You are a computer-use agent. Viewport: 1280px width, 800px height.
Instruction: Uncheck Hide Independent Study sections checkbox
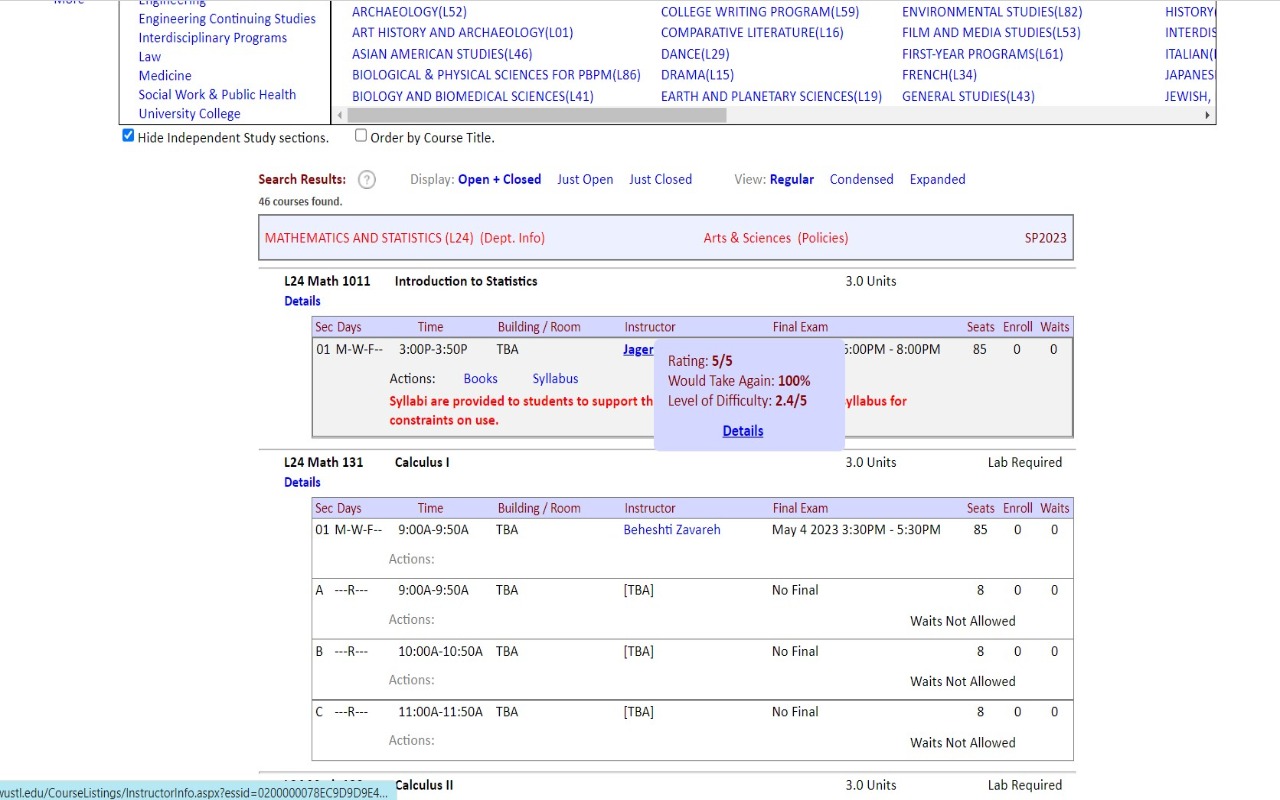click(128, 136)
